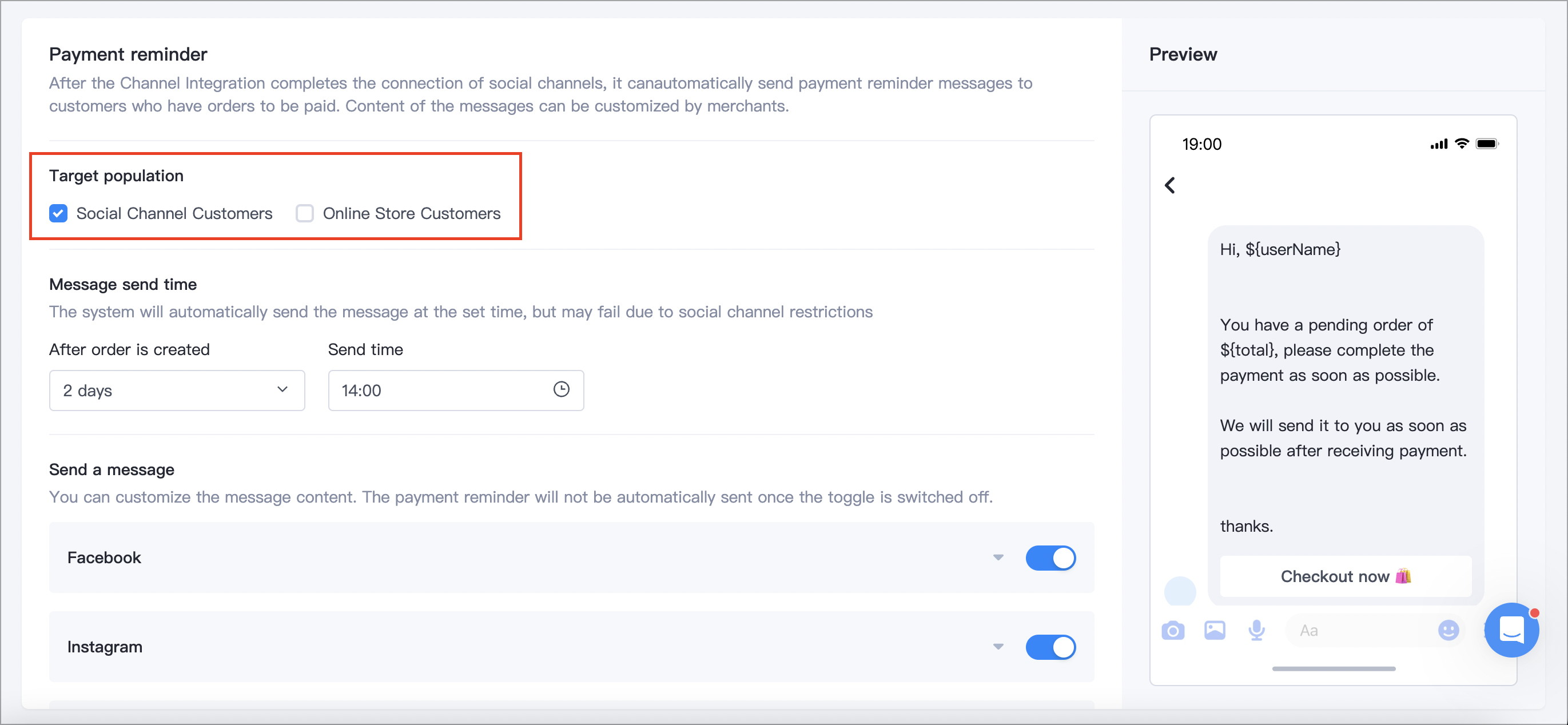Uncheck Social Channel Customers checkbox
1568x725 pixels.
pos(58,213)
